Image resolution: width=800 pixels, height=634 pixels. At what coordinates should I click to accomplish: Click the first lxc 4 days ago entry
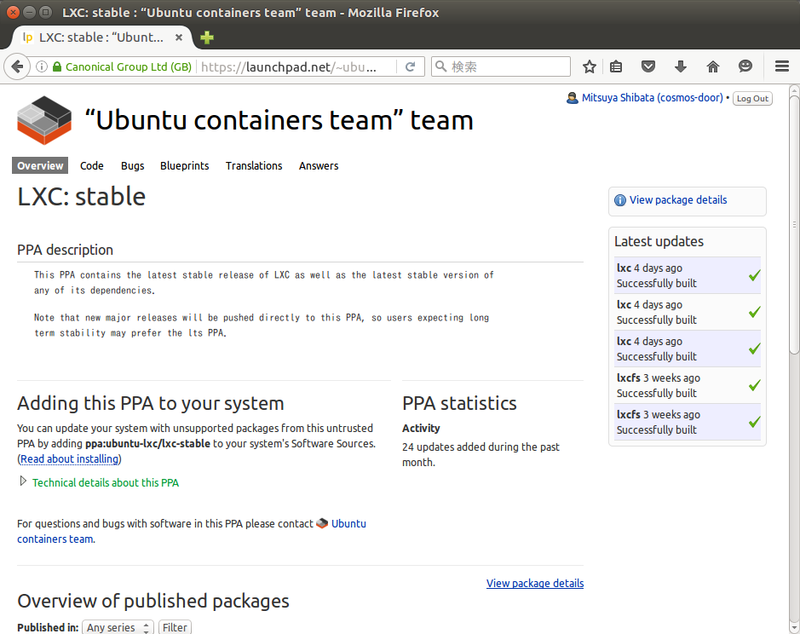[687, 275]
